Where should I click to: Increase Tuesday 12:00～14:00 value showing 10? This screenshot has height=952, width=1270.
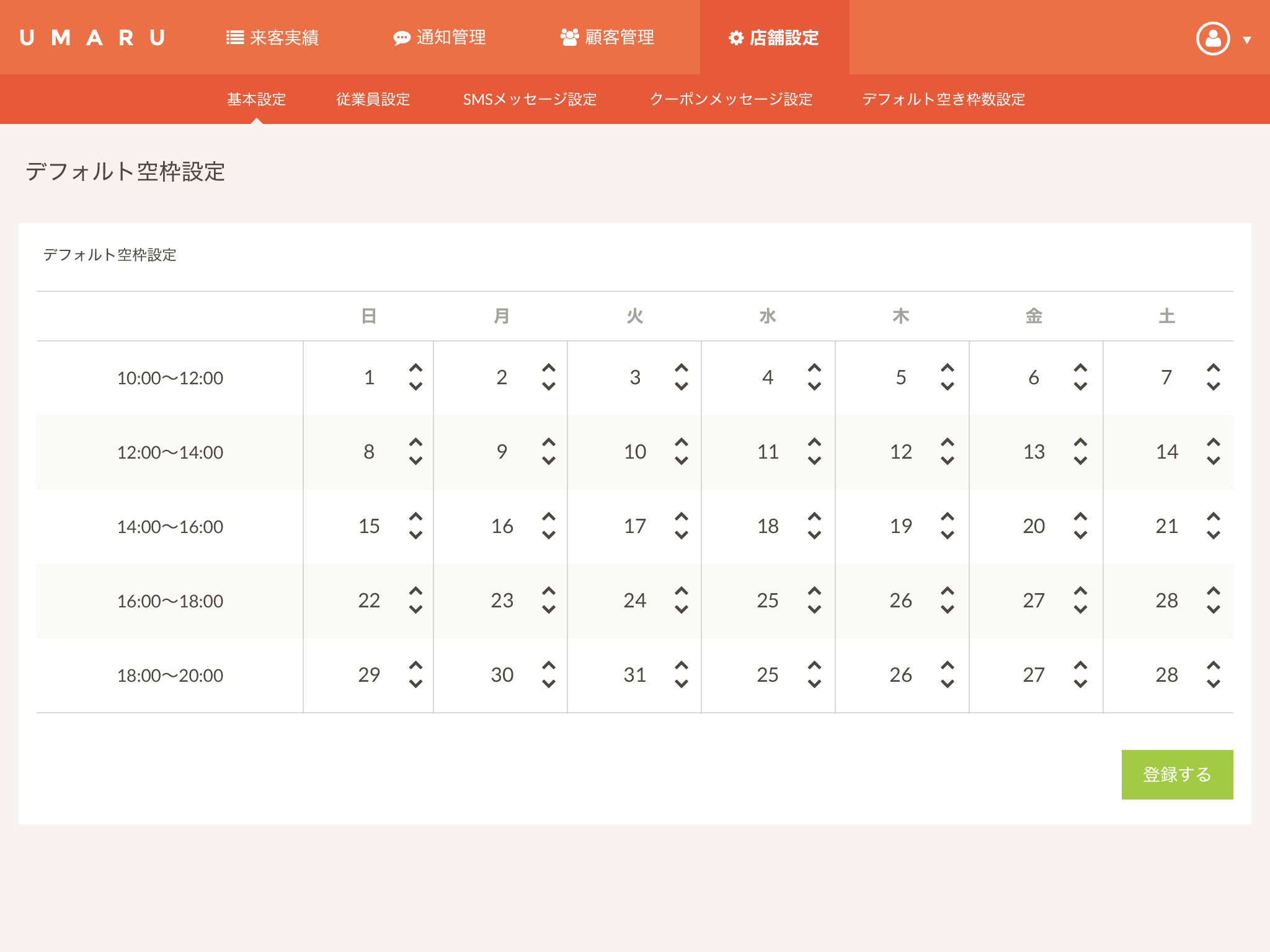(682, 443)
